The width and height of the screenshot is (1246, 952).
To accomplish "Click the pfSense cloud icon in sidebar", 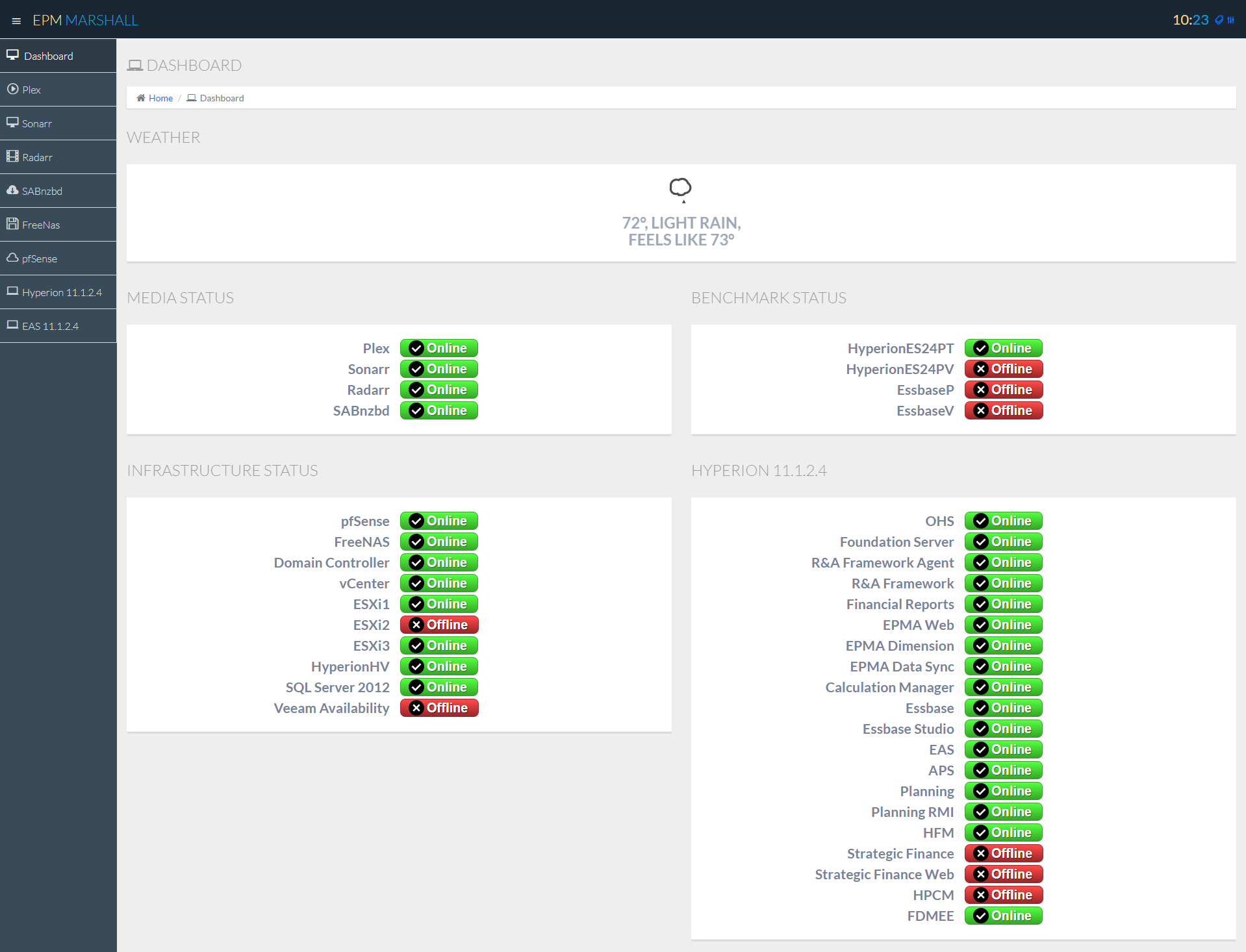I will 12,258.
